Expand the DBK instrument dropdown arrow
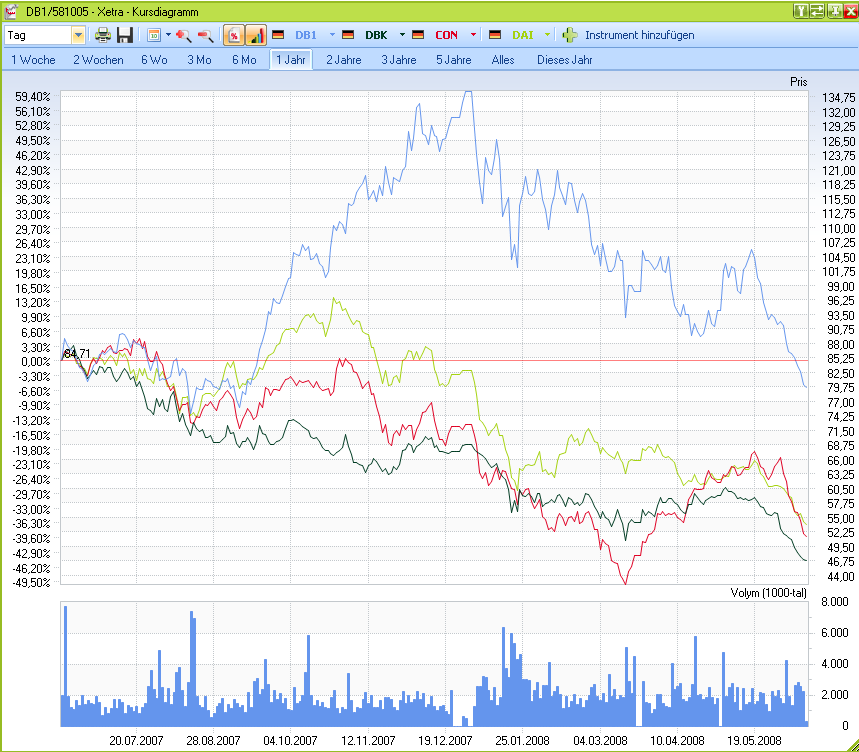Image resolution: width=859 pixels, height=752 pixels. pyautogui.click(x=402, y=35)
